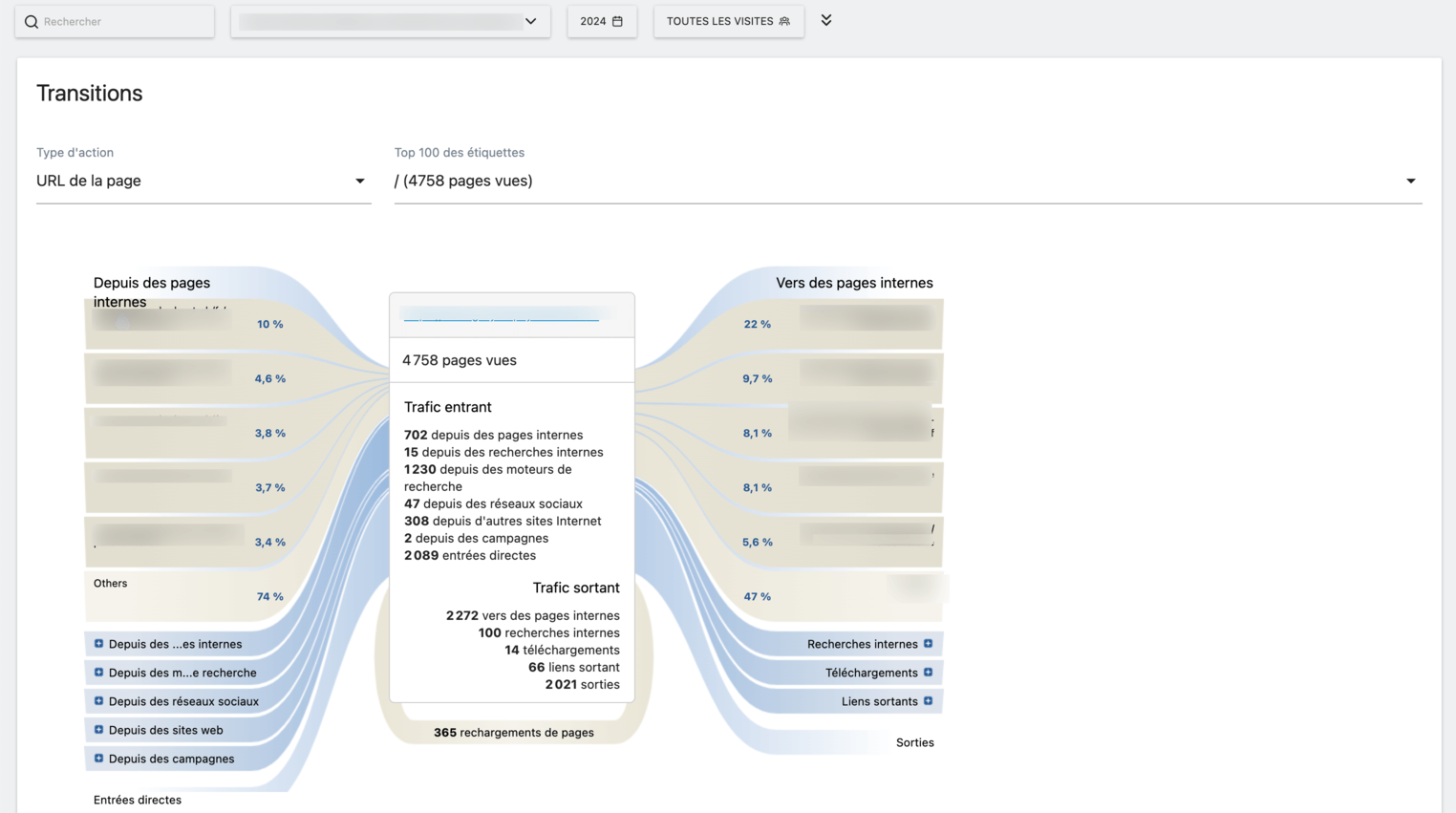
Task: Click the calendar icon next to 2024
Action: pyautogui.click(x=617, y=21)
